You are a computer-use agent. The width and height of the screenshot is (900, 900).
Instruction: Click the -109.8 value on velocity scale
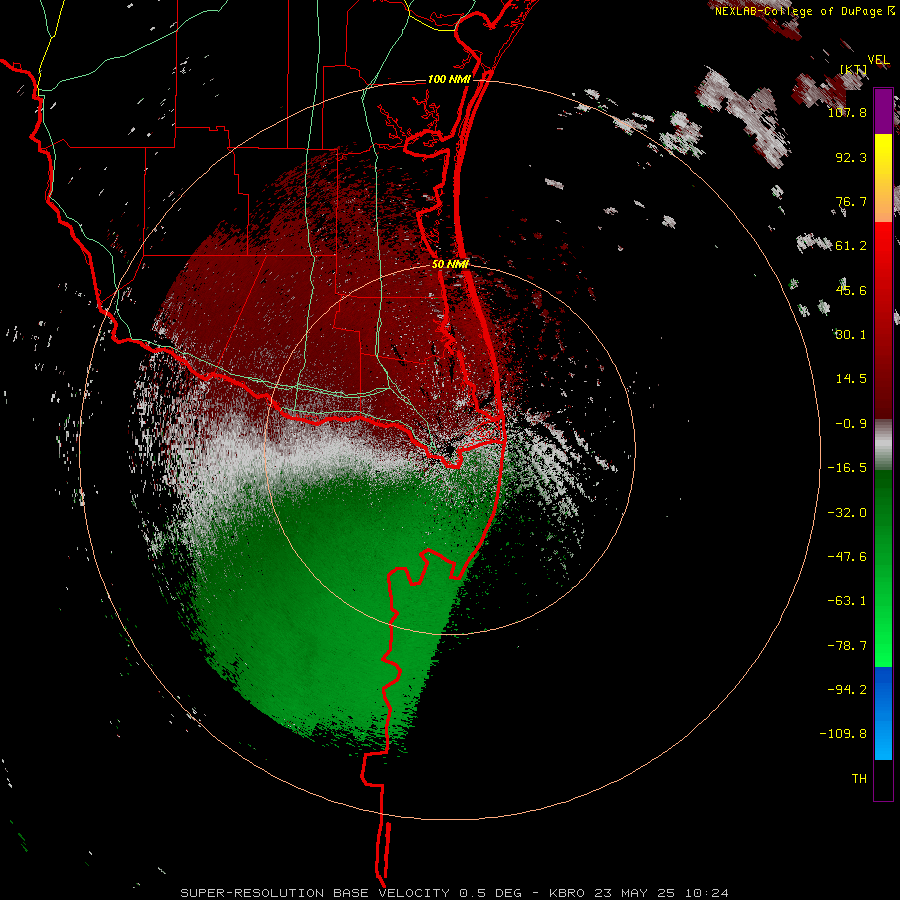tap(843, 734)
